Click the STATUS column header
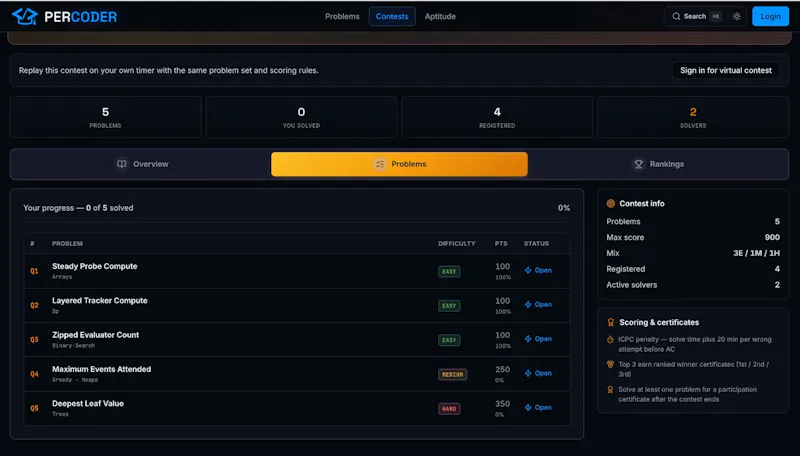Screen dimensions: 800x456 (536, 244)
